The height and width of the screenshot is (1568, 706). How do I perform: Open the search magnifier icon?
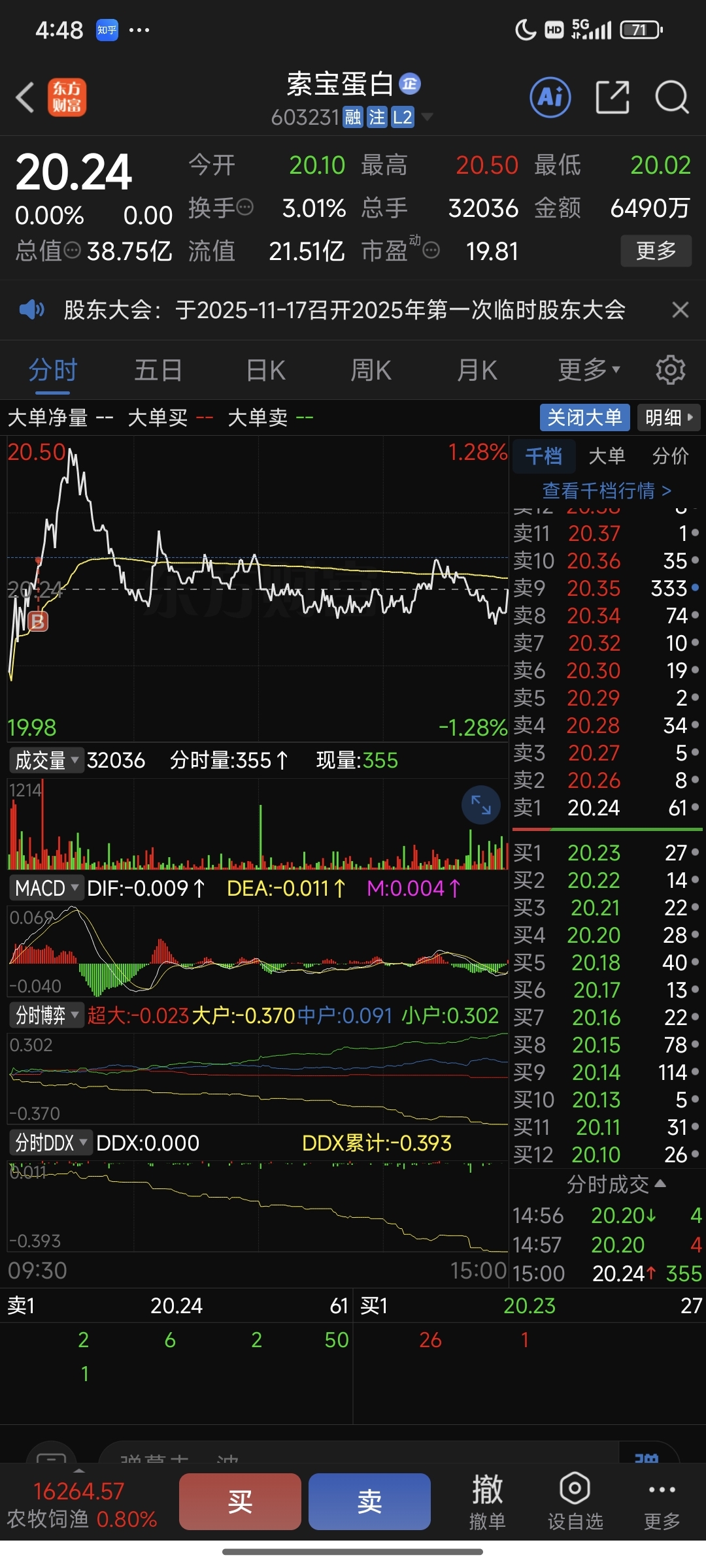[x=672, y=98]
